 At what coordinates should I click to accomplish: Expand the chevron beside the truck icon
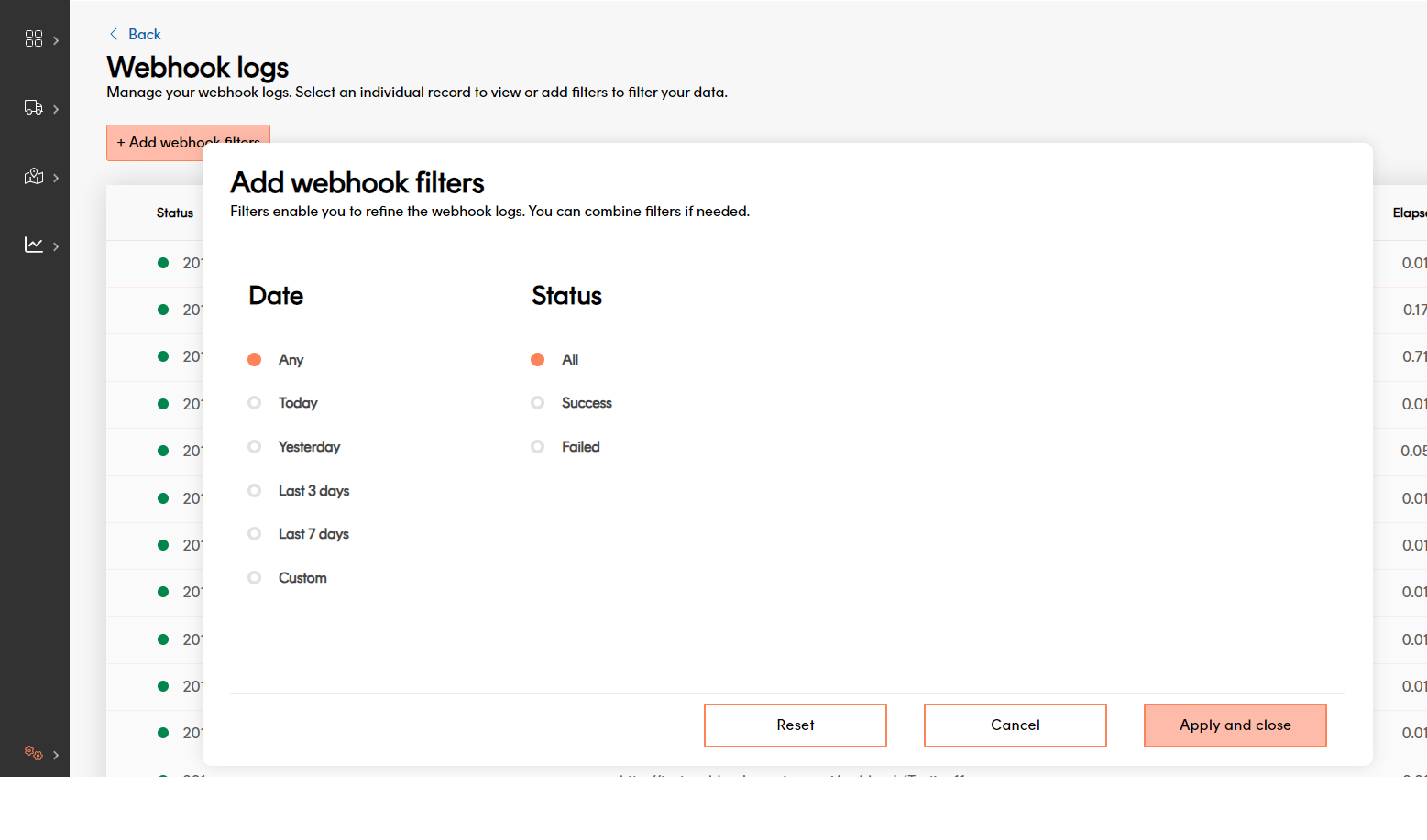point(56,109)
